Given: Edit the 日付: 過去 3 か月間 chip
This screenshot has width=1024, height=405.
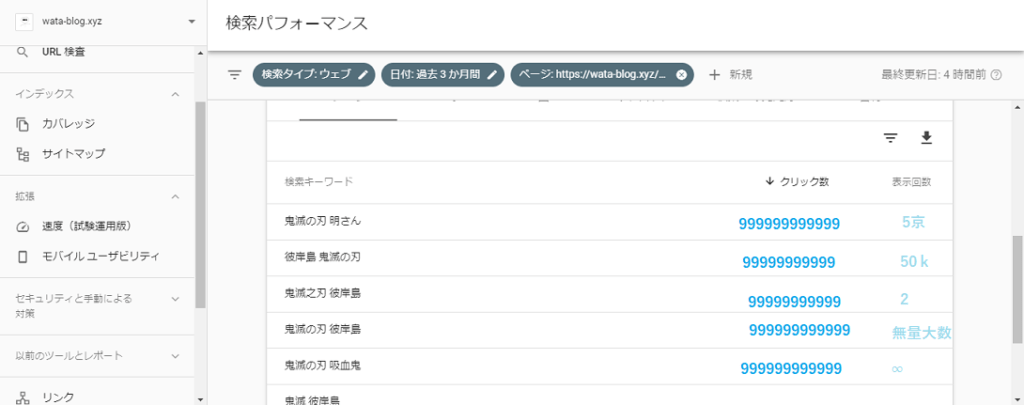Looking at the screenshot, I should point(443,74).
